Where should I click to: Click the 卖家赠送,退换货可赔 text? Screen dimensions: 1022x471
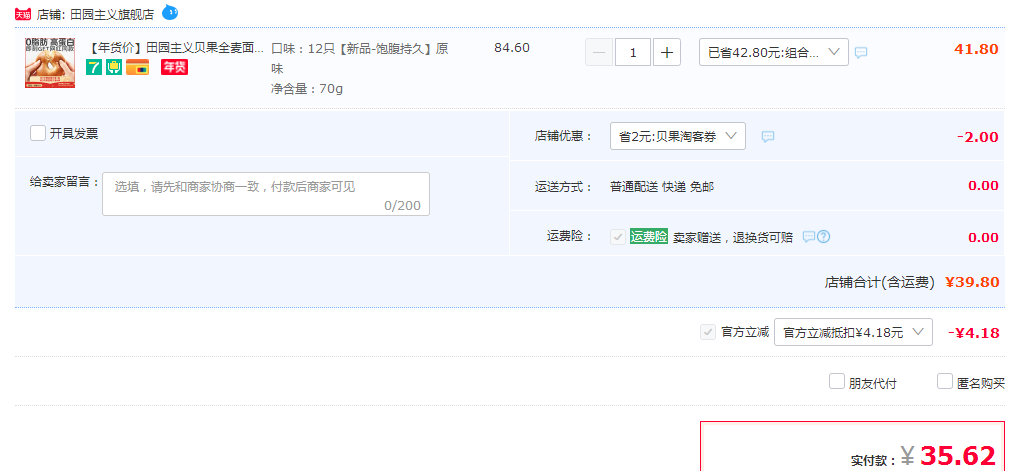coord(733,237)
